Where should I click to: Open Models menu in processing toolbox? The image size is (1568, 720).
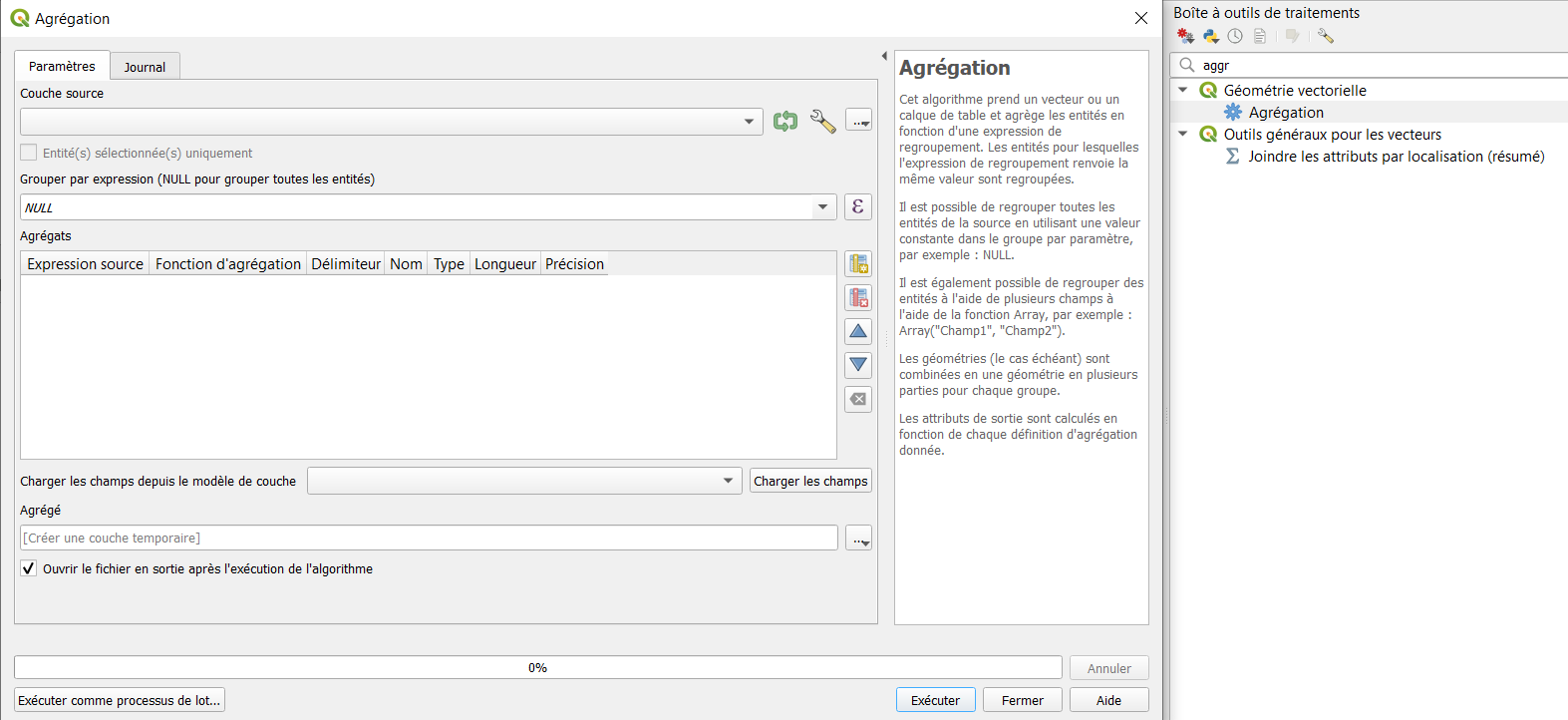click(1185, 36)
